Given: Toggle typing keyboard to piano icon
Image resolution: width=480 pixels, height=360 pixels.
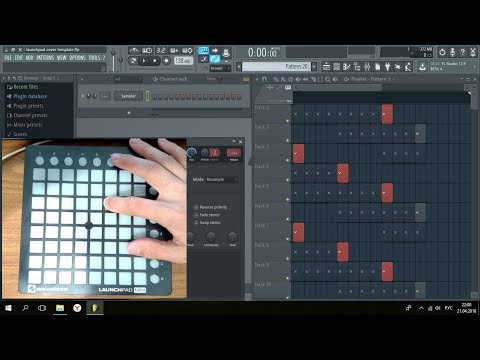Looking at the screenshot, I should [x=203, y=50].
